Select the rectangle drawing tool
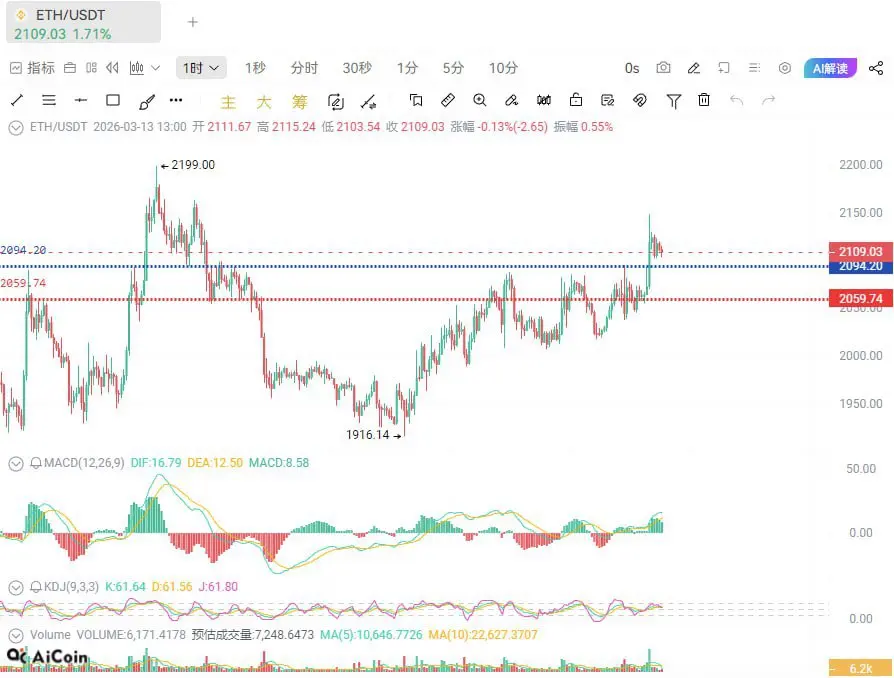The width and height of the screenshot is (894, 678). [x=113, y=100]
